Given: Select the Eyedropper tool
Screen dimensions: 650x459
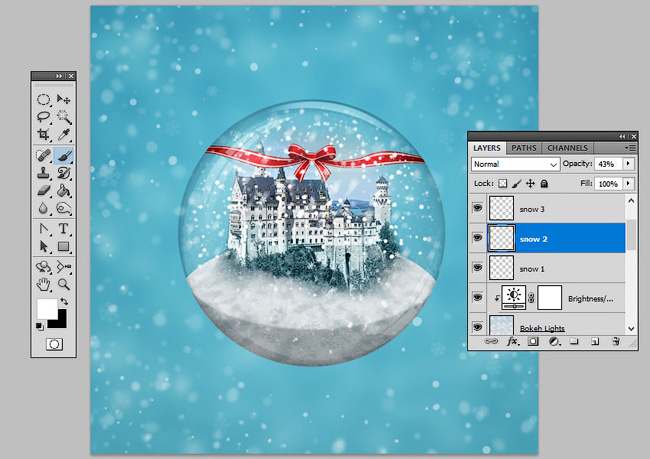Looking at the screenshot, I should click(63, 134).
